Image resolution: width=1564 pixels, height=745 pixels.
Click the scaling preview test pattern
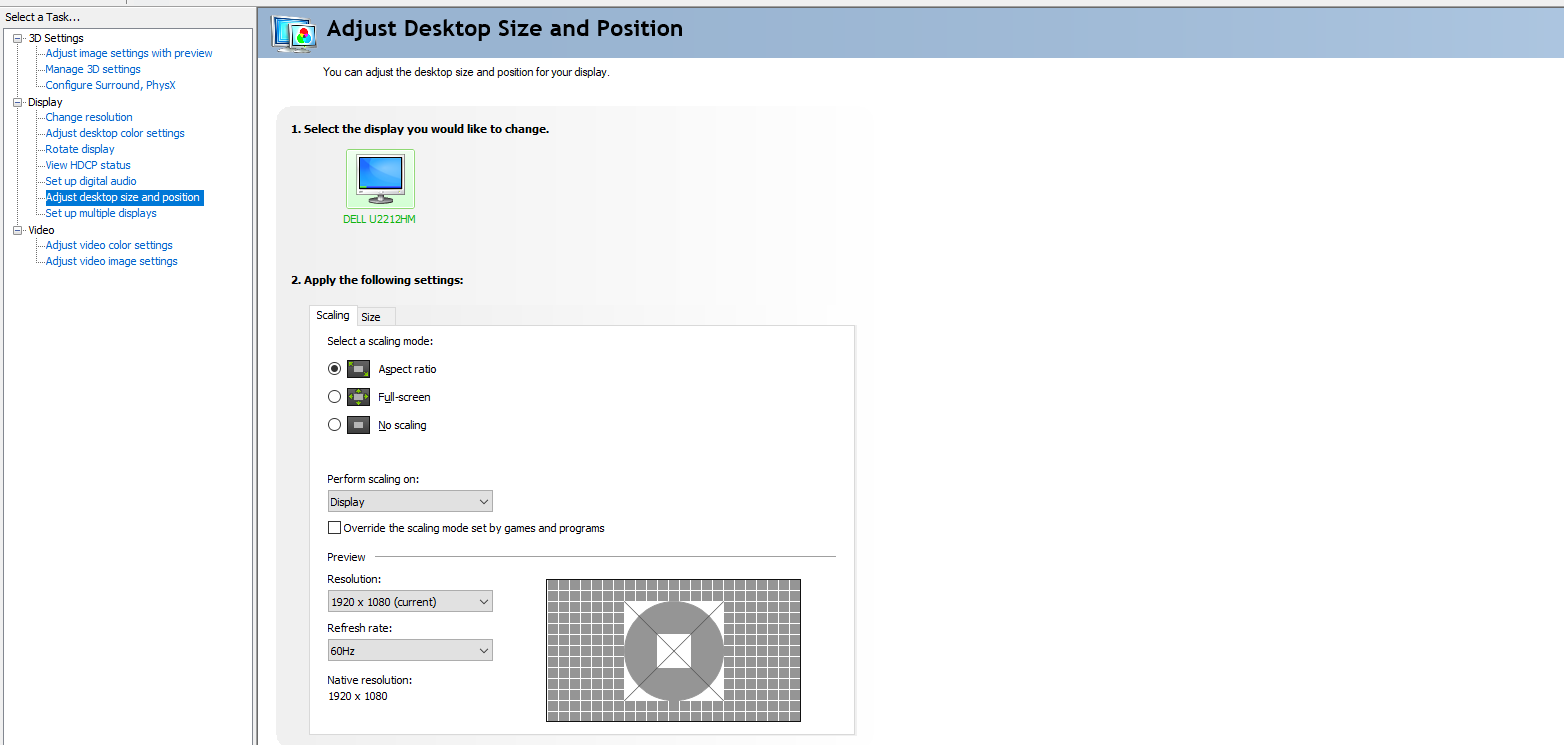coord(673,650)
